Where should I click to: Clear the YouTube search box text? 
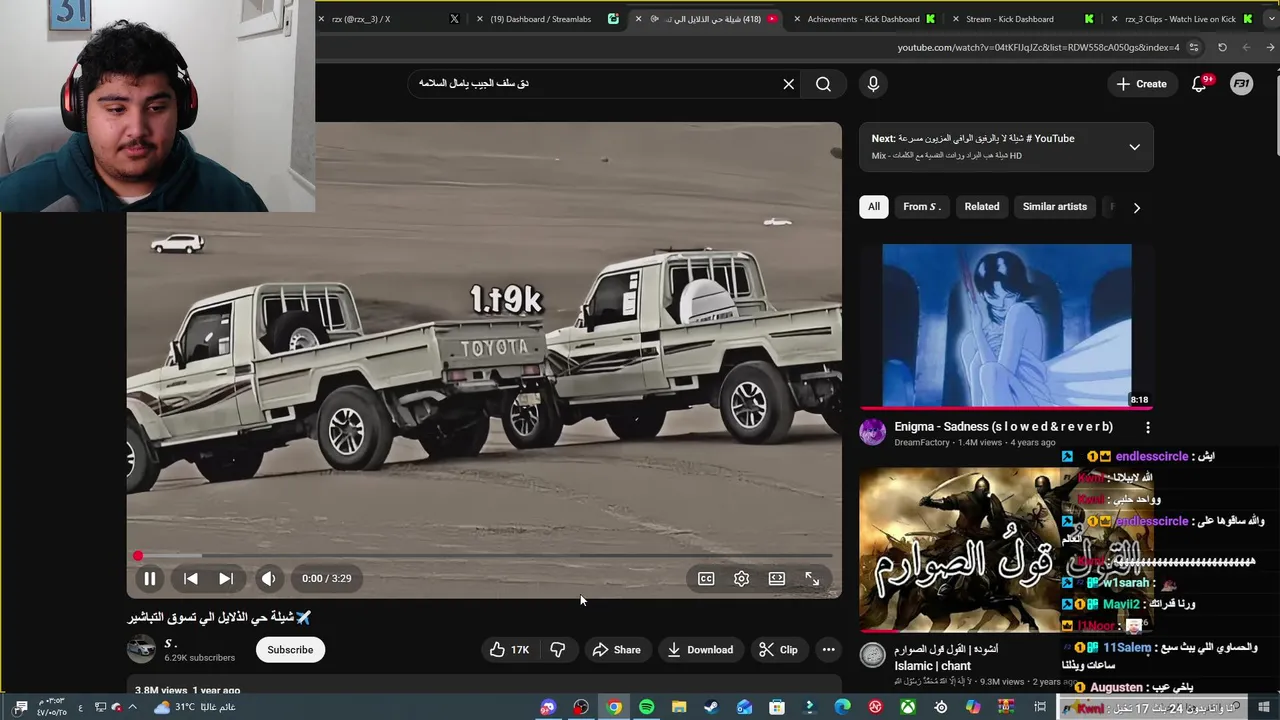click(x=788, y=84)
